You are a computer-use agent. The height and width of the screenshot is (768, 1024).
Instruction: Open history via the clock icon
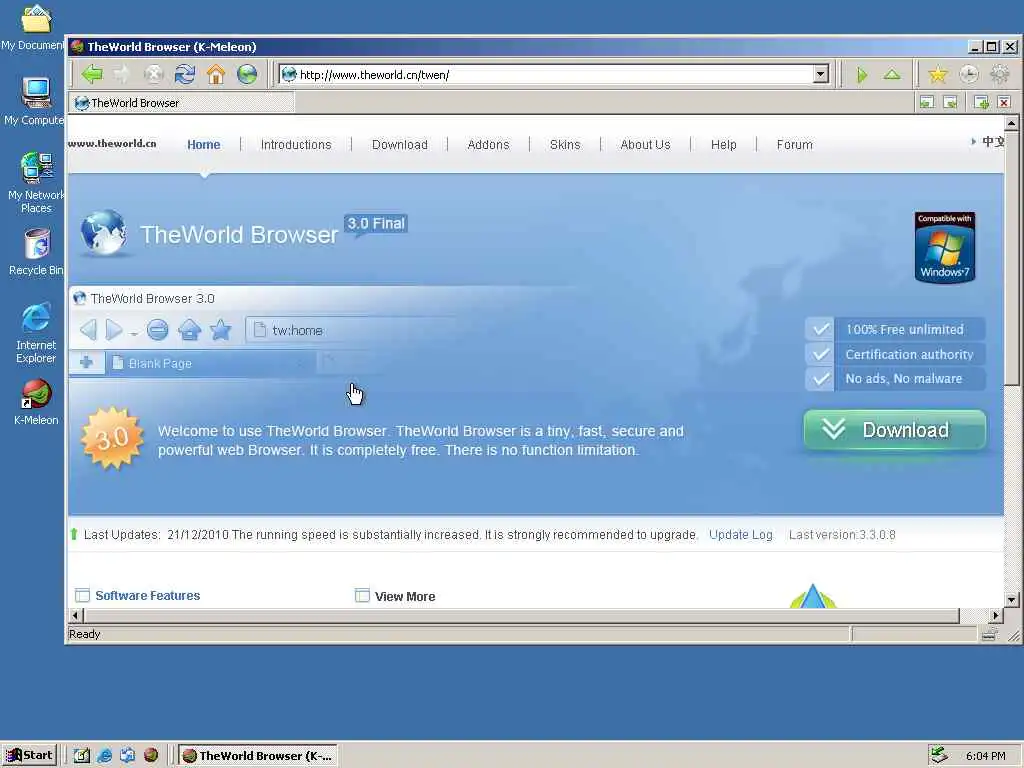point(968,74)
